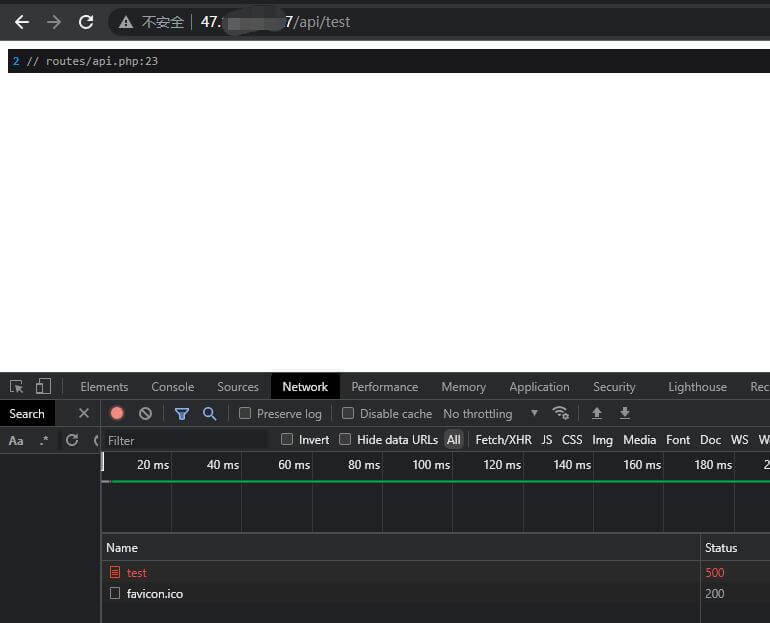This screenshot has width=770, height=623.
Task: Filter requests by Doc
Action: click(x=710, y=440)
